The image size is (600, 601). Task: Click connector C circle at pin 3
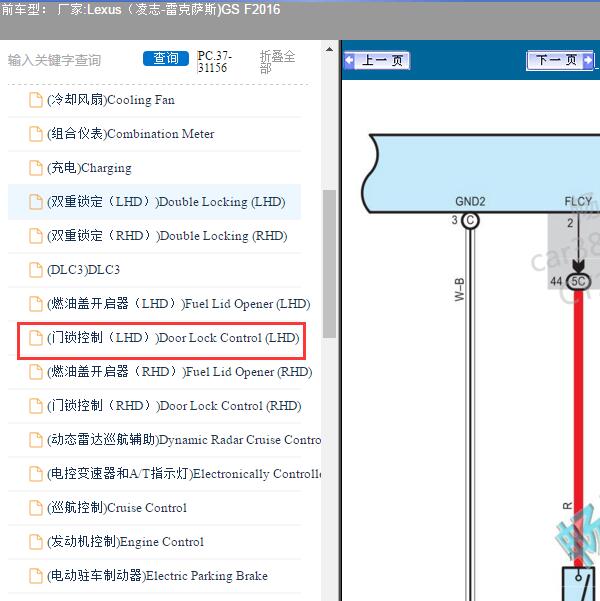click(x=470, y=220)
